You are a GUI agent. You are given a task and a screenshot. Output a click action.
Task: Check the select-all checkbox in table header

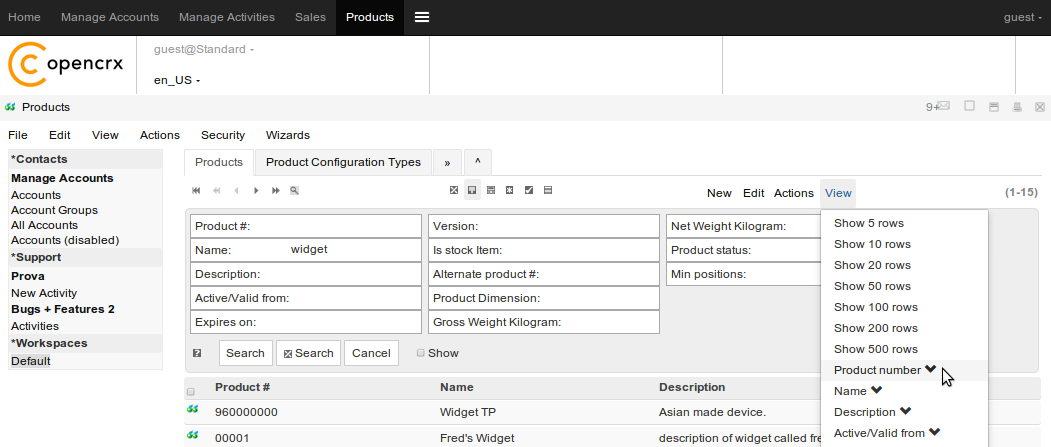coord(191,391)
